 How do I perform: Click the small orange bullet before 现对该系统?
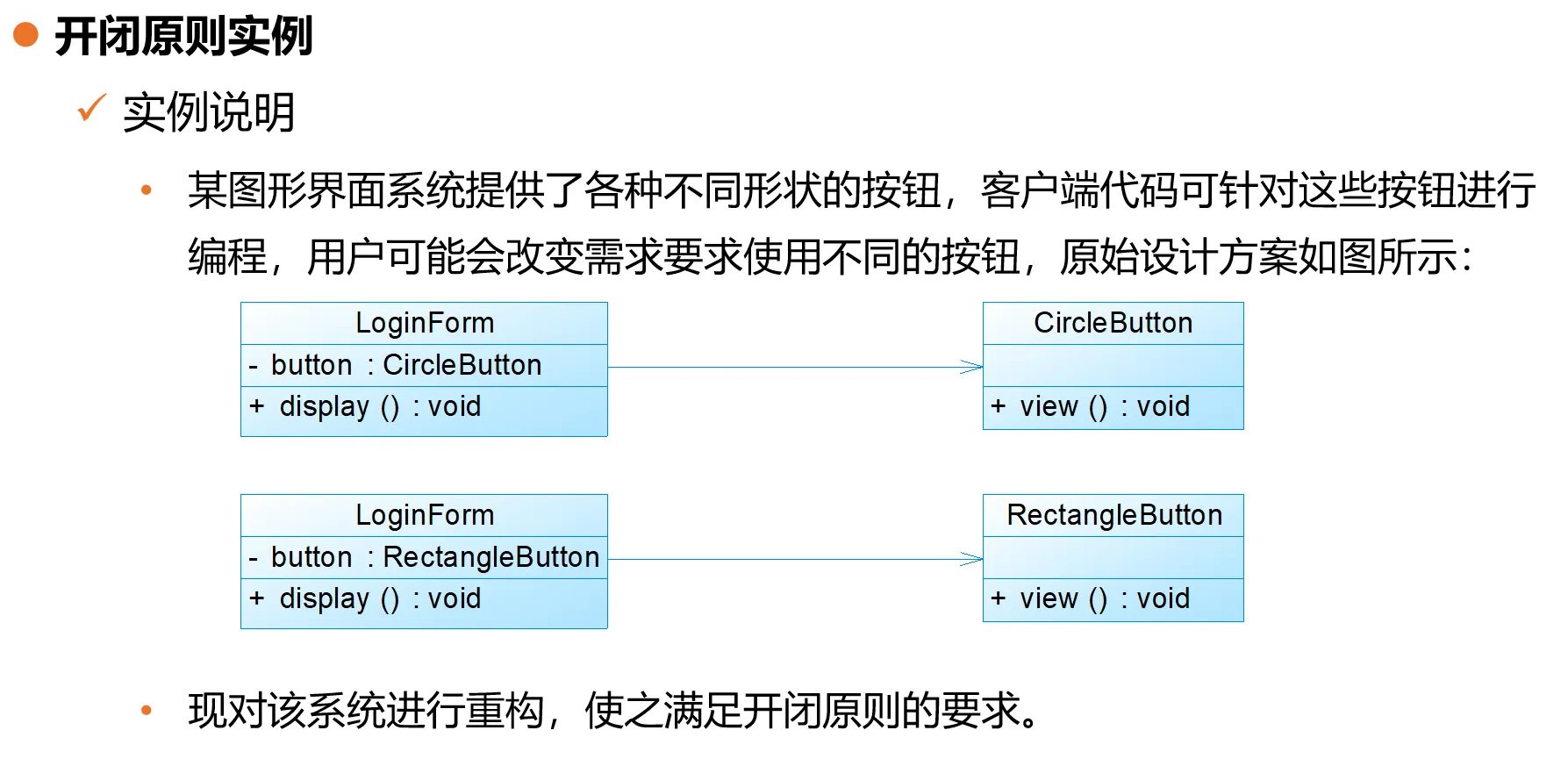point(147,710)
